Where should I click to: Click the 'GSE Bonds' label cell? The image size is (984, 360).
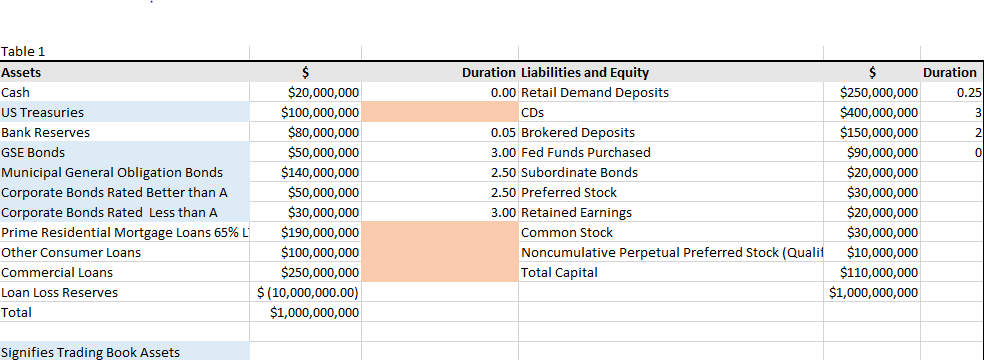125,152
